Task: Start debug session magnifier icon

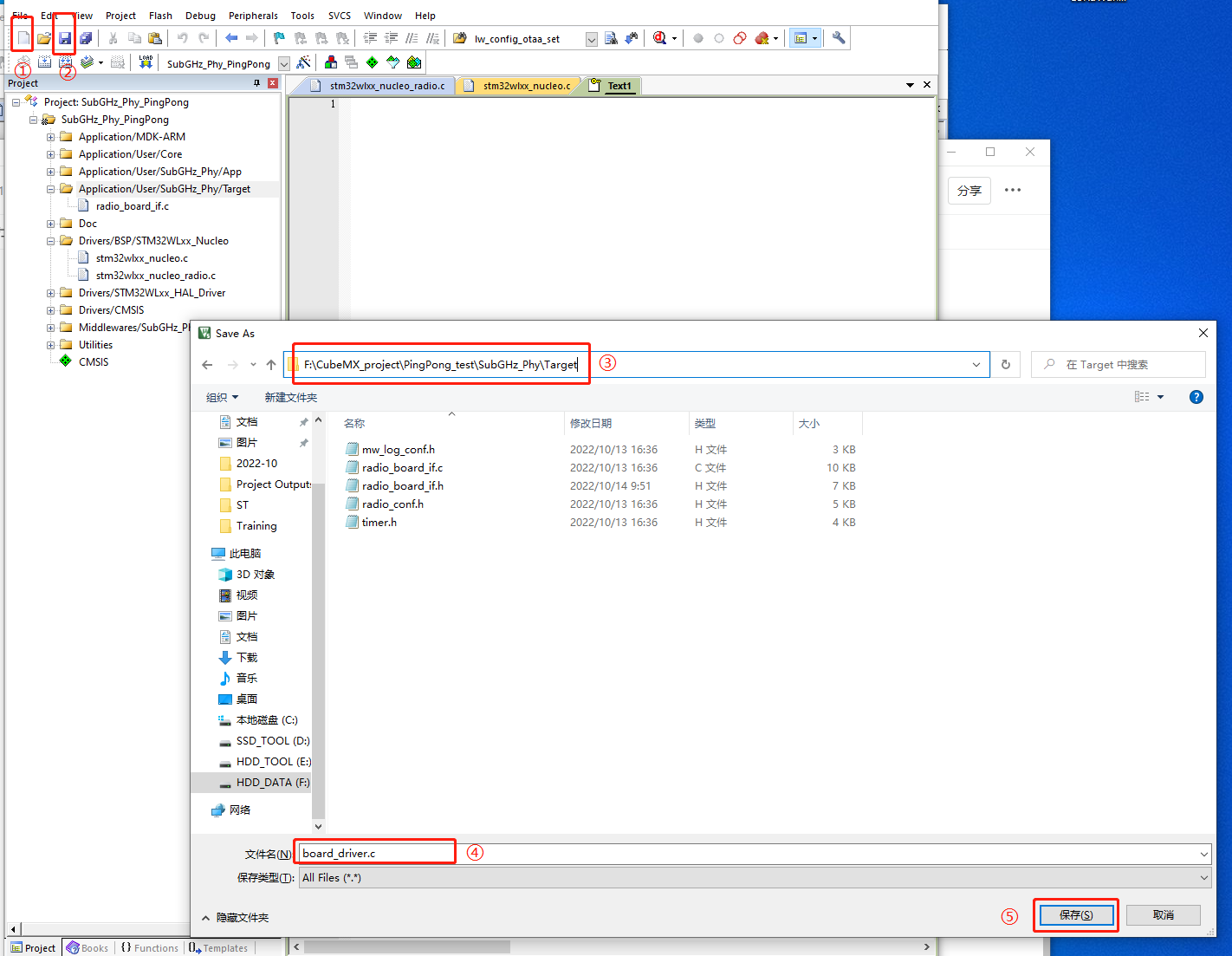Action: pos(660,38)
